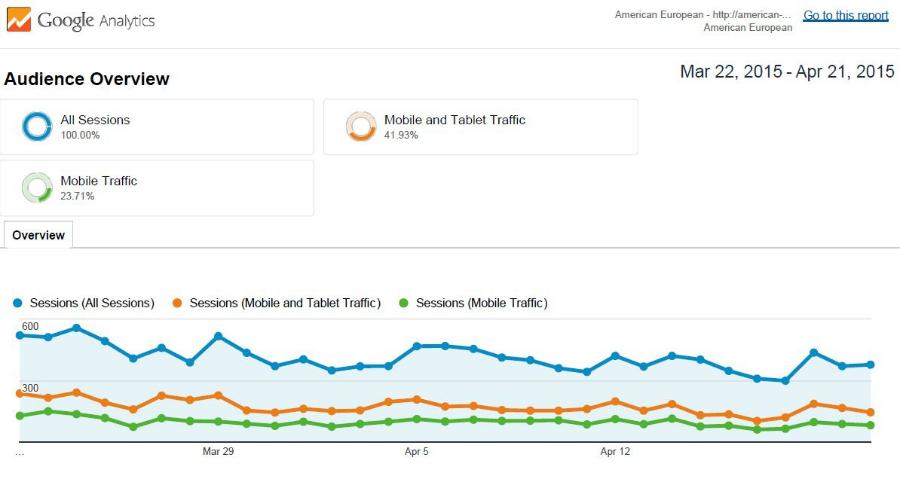Screen dimensions: 900x485
Task: Select the Overview tab
Action: point(38,235)
